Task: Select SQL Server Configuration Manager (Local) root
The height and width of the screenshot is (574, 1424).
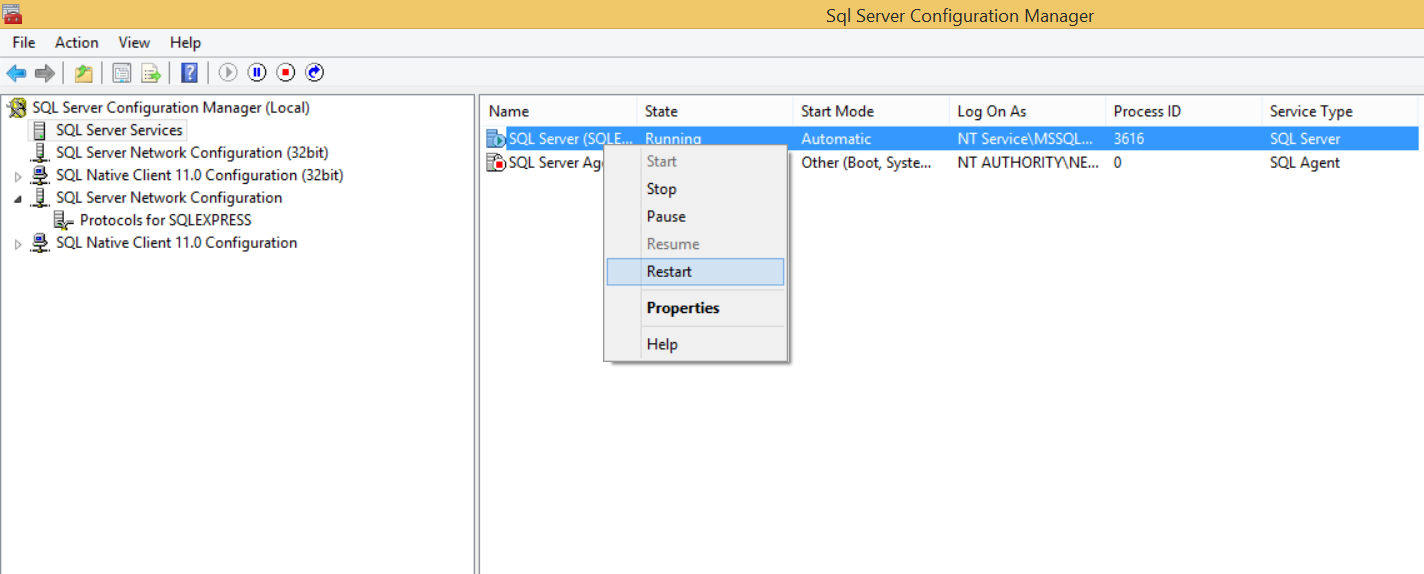Action: point(171,108)
